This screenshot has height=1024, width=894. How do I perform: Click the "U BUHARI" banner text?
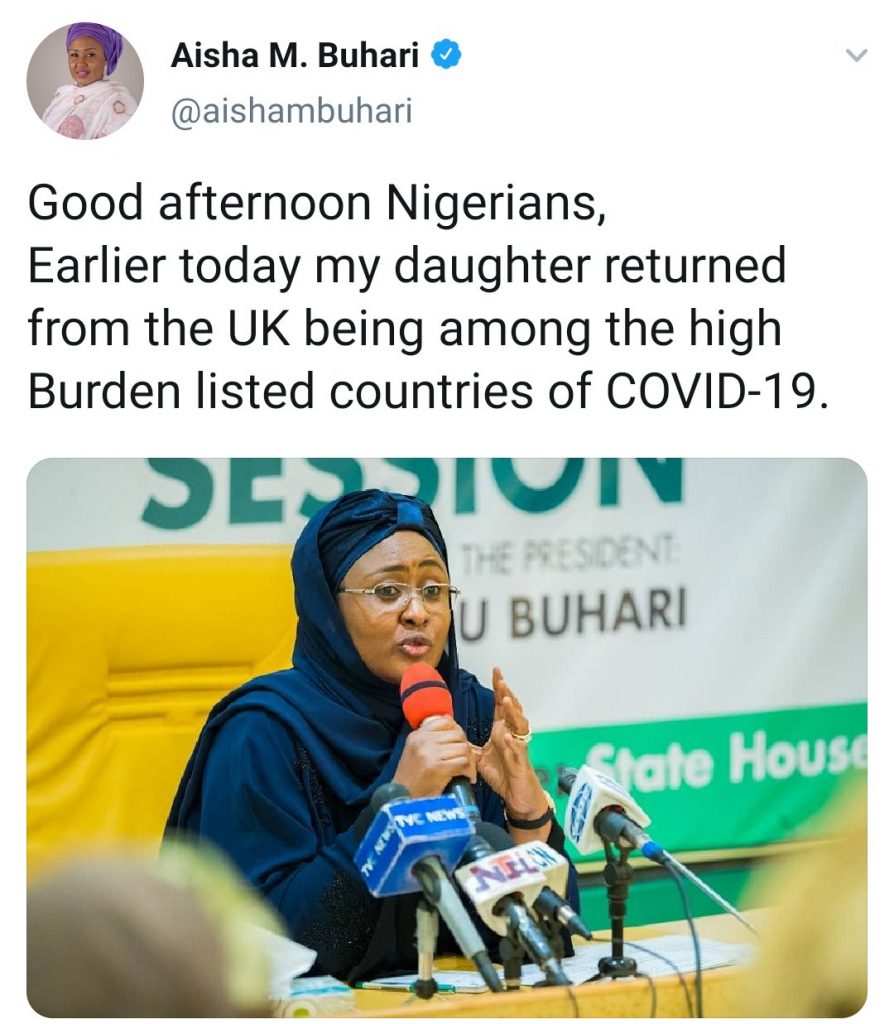574,617
